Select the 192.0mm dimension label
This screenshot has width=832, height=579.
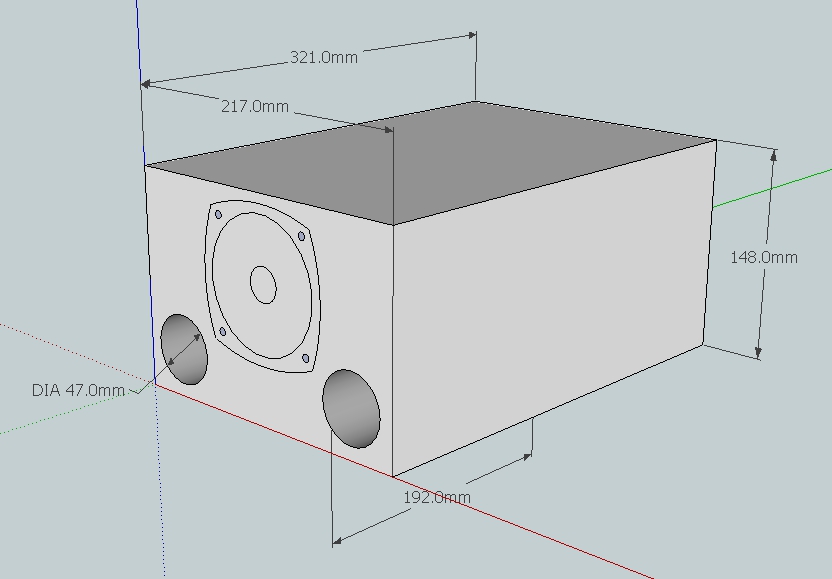pos(437,497)
